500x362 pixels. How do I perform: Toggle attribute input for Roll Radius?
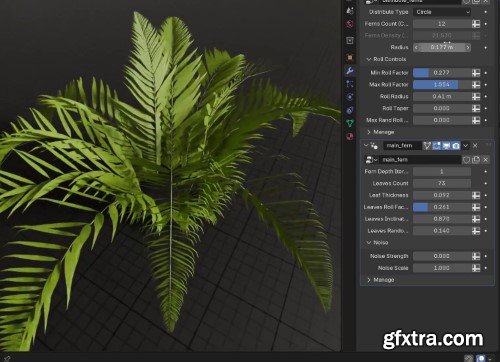point(476,96)
